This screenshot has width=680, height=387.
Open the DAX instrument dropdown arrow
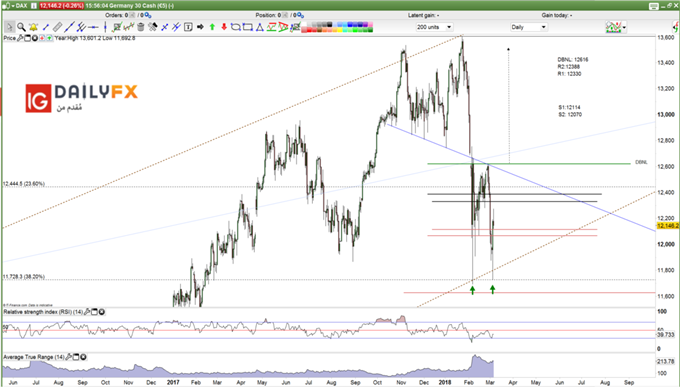click(13, 6)
